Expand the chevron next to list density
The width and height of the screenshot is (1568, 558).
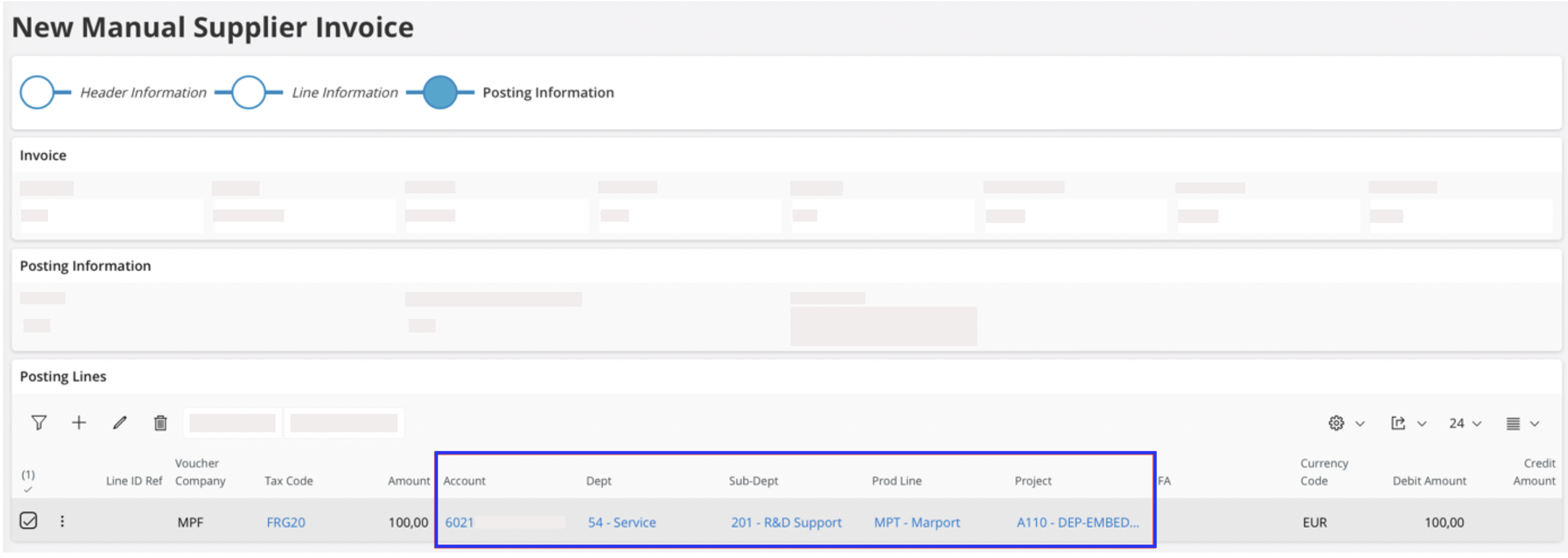pyautogui.click(x=1535, y=424)
